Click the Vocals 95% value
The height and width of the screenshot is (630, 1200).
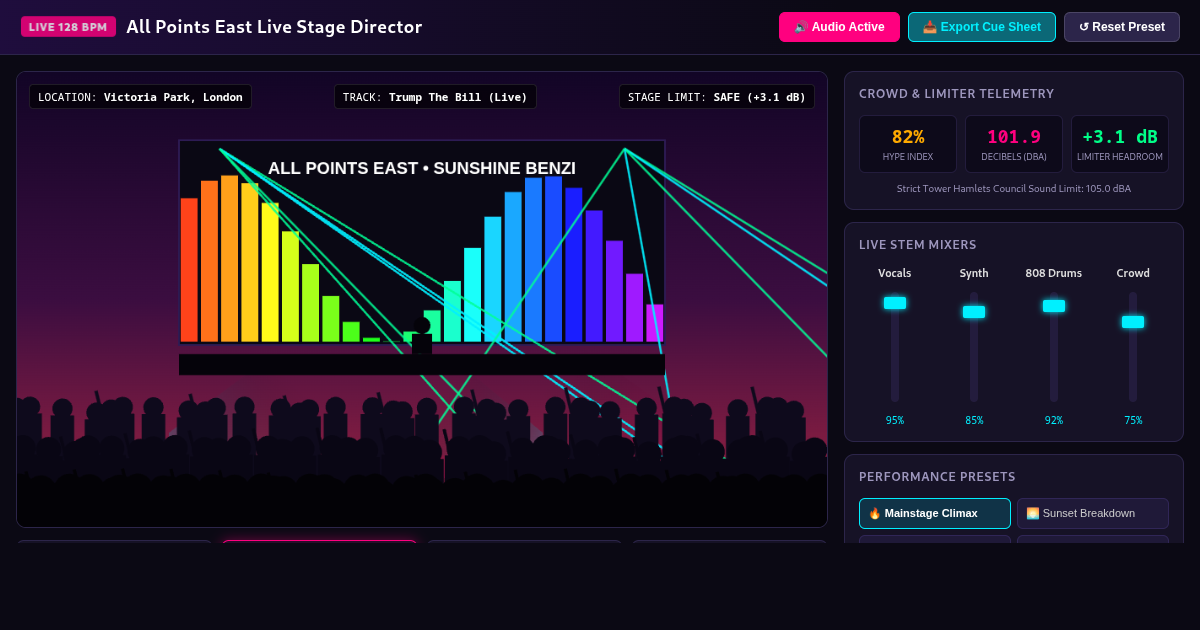click(895, 420)
